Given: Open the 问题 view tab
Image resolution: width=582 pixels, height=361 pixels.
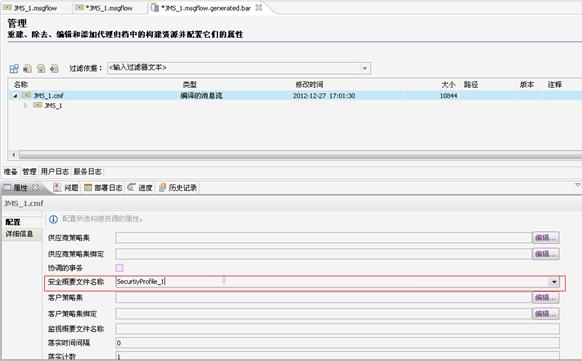Looking at the screenshot, I should coord(66,188).
